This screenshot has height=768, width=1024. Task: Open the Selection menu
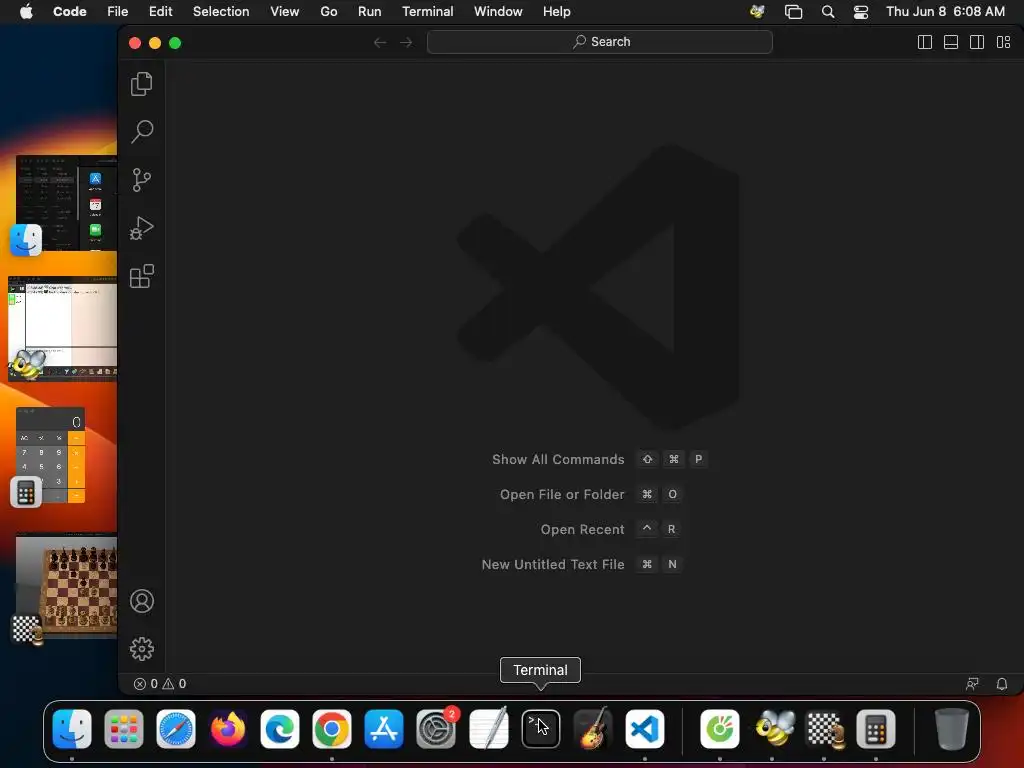click(x=221, y=12)
